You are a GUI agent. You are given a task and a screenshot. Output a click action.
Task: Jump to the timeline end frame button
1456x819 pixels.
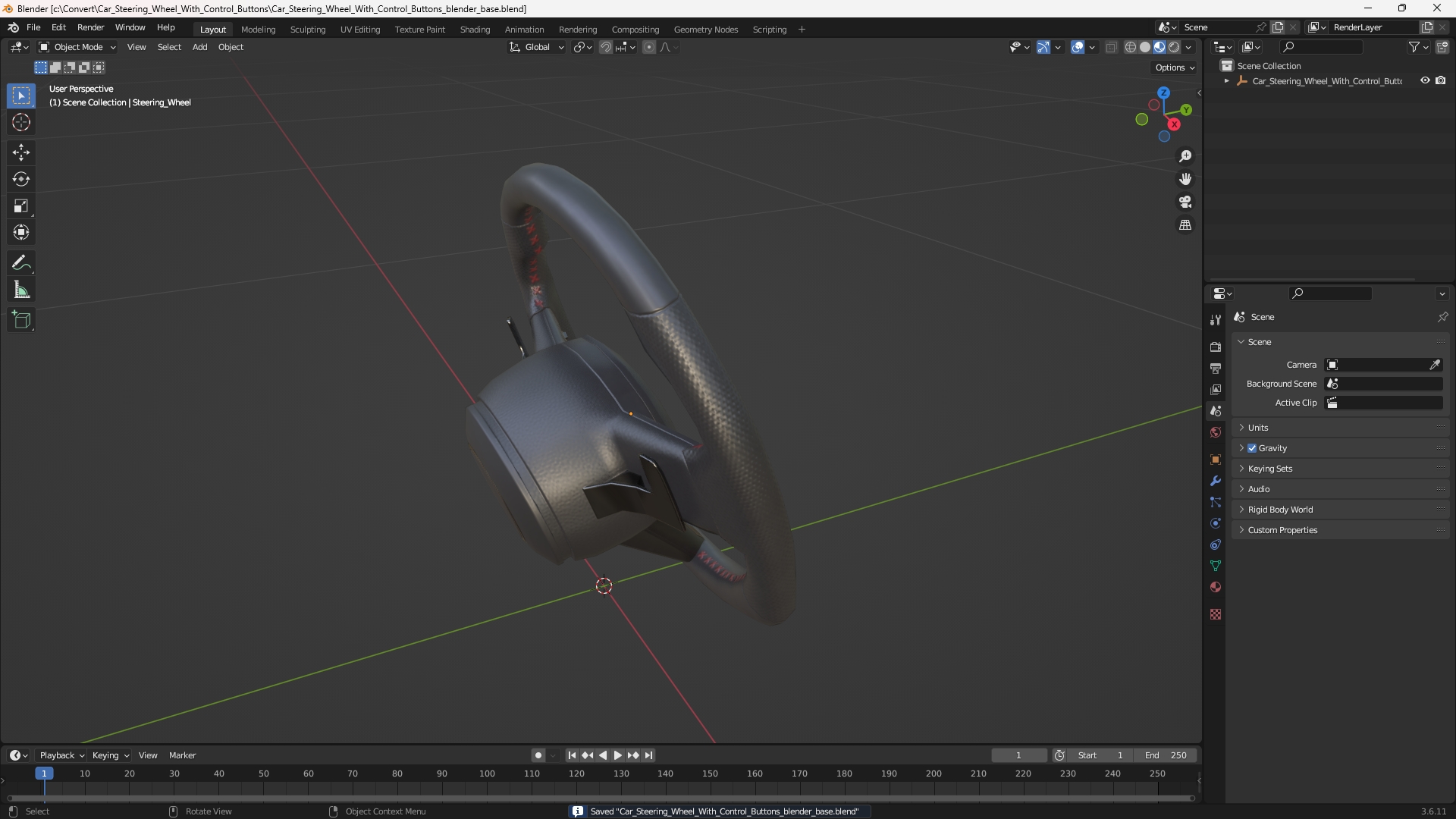coord(649,755)
